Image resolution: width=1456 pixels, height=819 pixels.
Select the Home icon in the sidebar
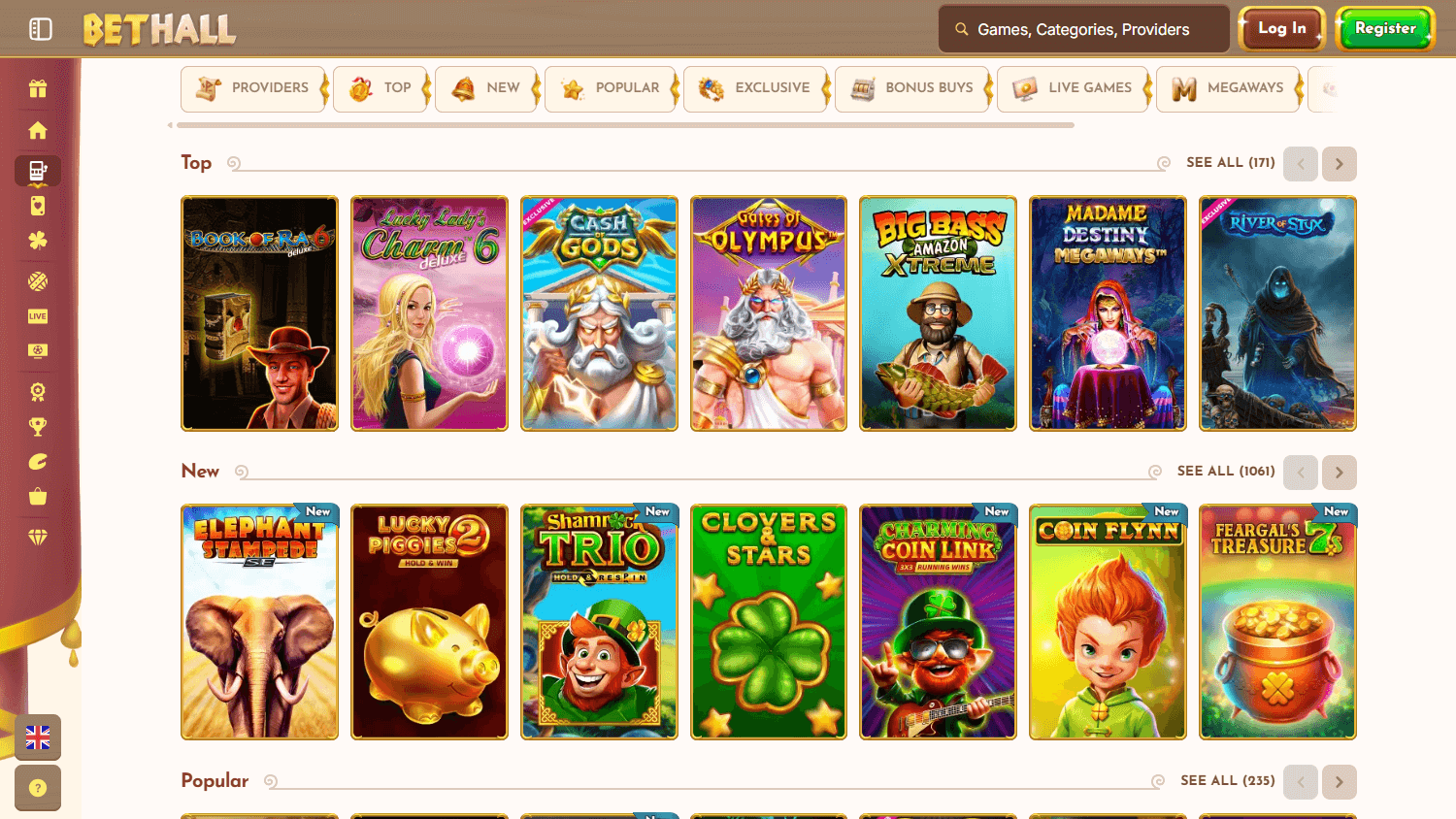(37, 129)
